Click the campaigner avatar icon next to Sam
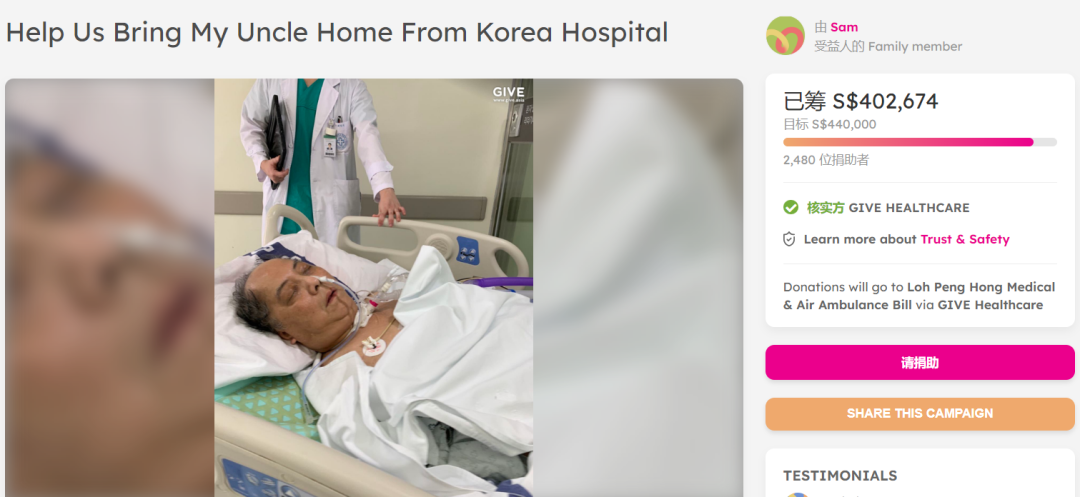Image resolution: width=1080 pixels, height=497 pixels. click(x=785, y=36)
